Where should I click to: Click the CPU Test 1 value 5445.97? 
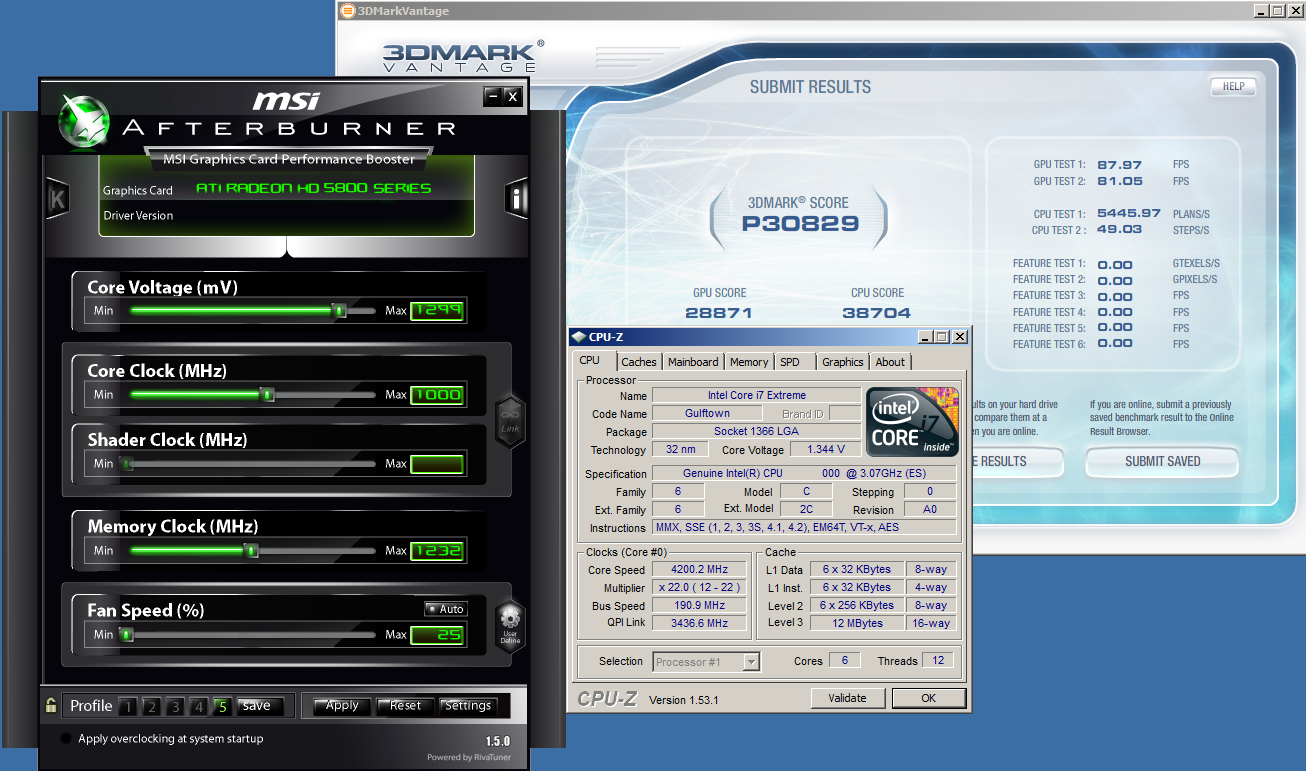[x=1128, y=213]
